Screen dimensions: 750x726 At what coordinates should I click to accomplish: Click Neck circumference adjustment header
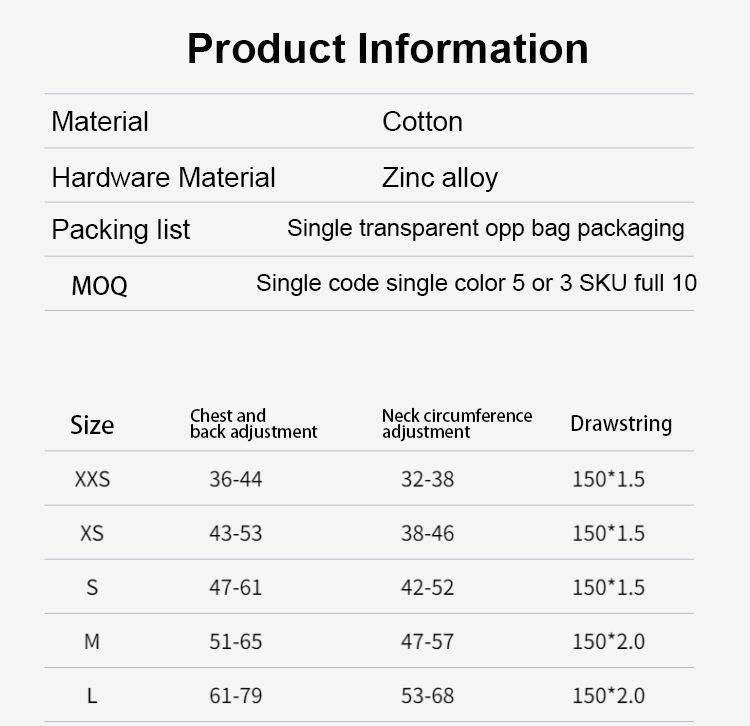click(457, 424)
